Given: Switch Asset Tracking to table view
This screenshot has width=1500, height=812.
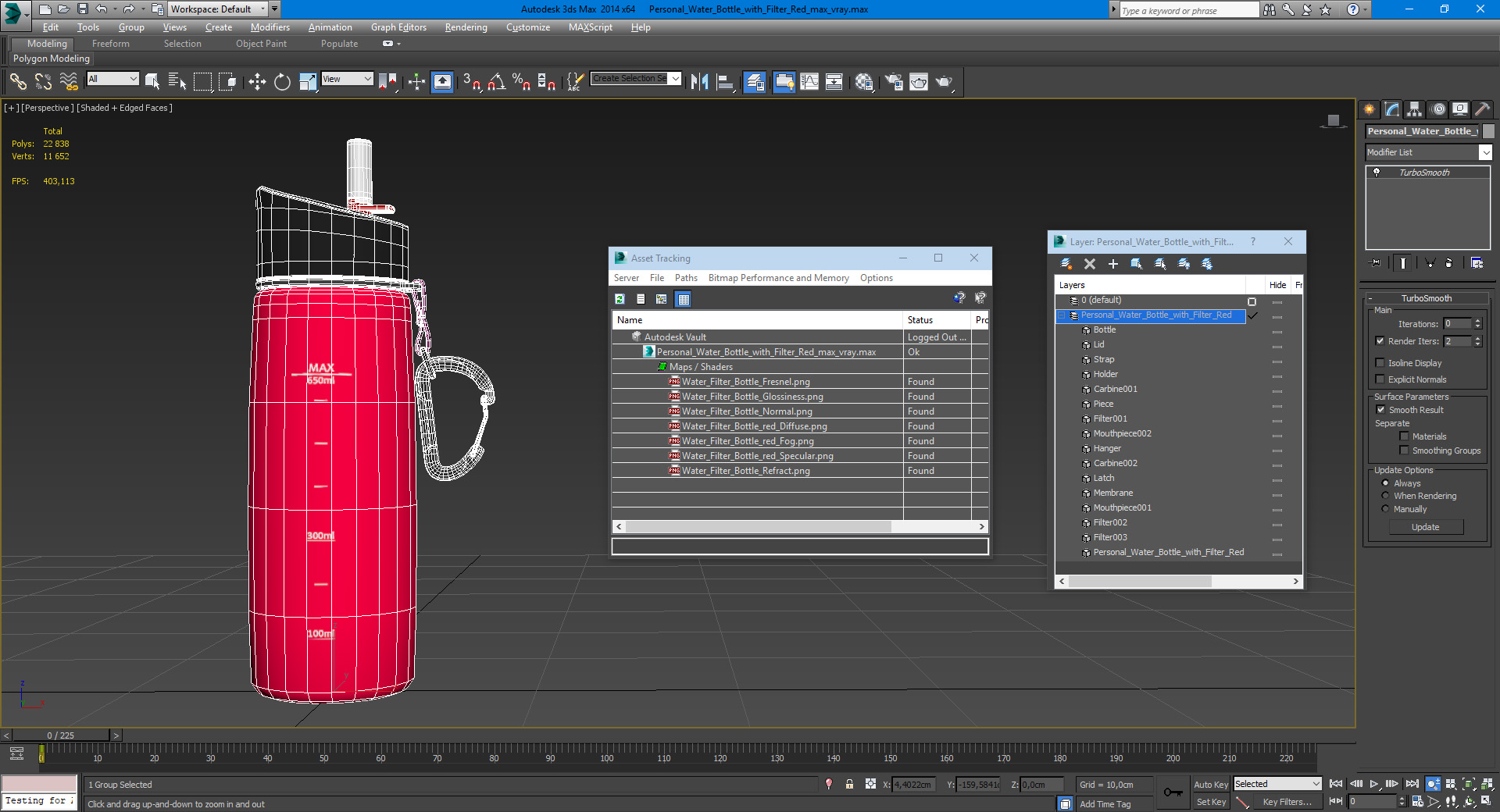Looking at the screenshot, I should click(684, 299).
